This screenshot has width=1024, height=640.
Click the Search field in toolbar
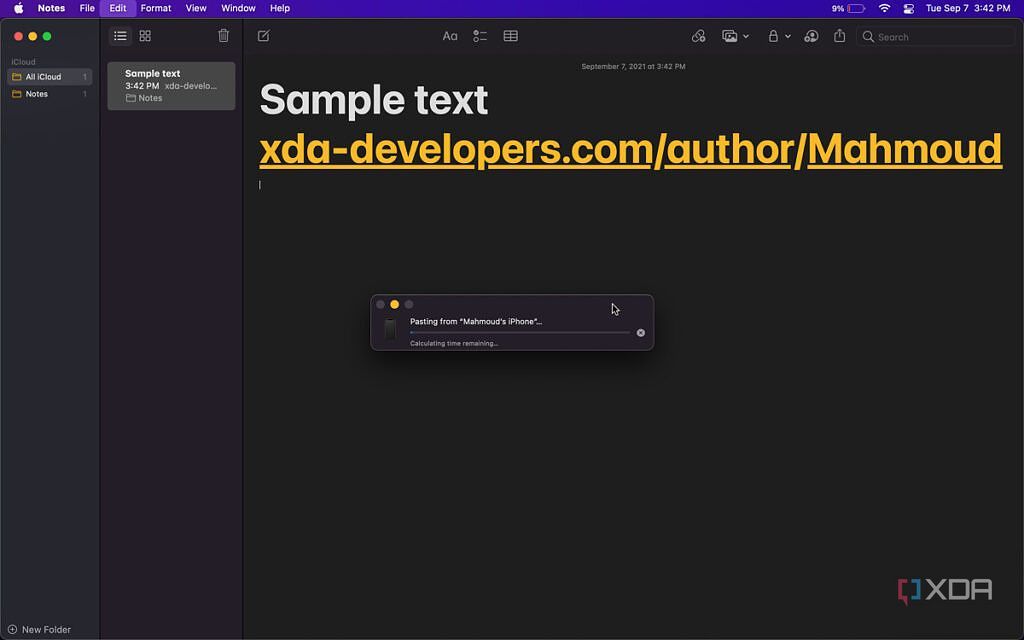tap(940, 37)
